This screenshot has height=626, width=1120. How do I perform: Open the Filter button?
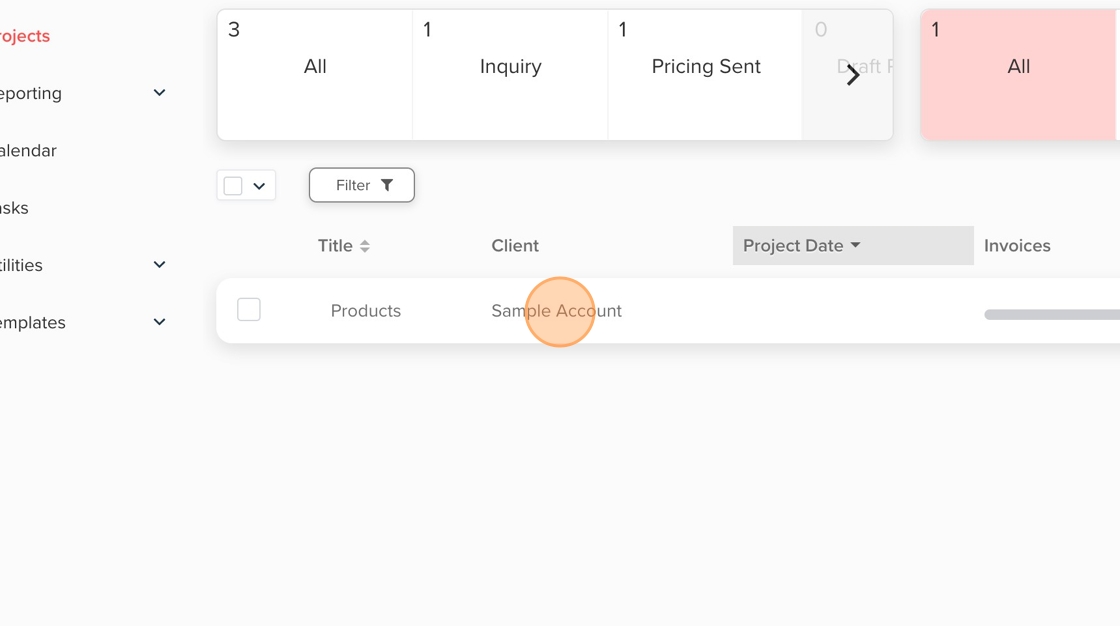click(x=361, y=185)
